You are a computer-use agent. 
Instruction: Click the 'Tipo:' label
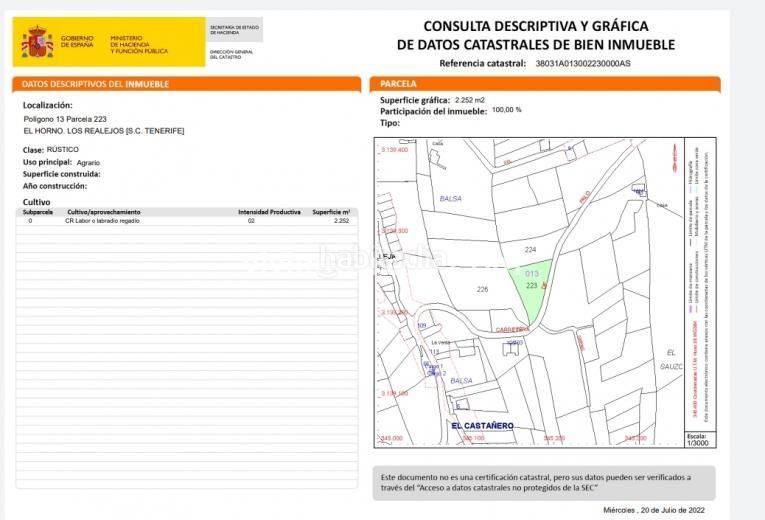[x=390, y=123]
